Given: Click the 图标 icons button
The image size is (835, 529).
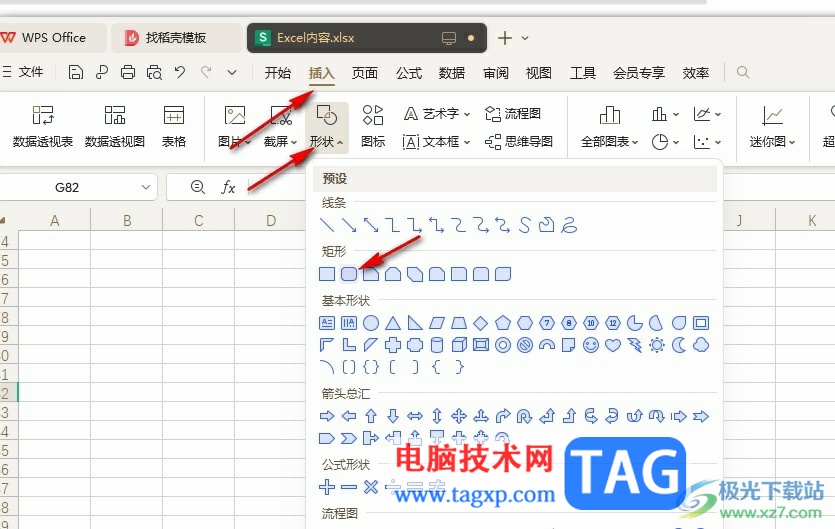Looking at the screenshot, I should [373, 126].
